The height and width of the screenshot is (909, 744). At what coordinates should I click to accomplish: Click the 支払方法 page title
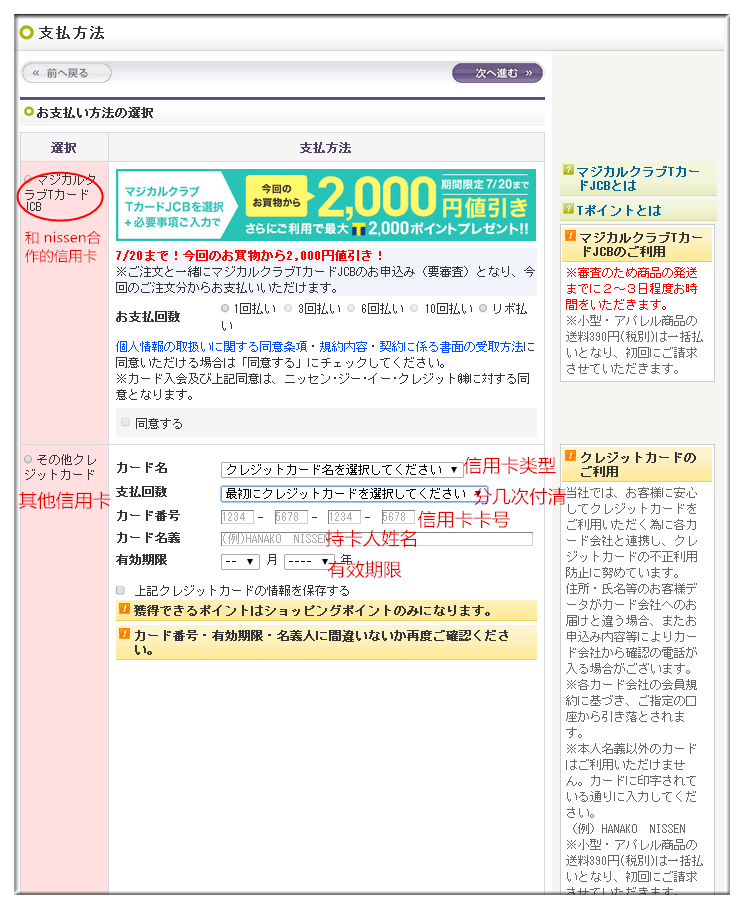(72, 33)
